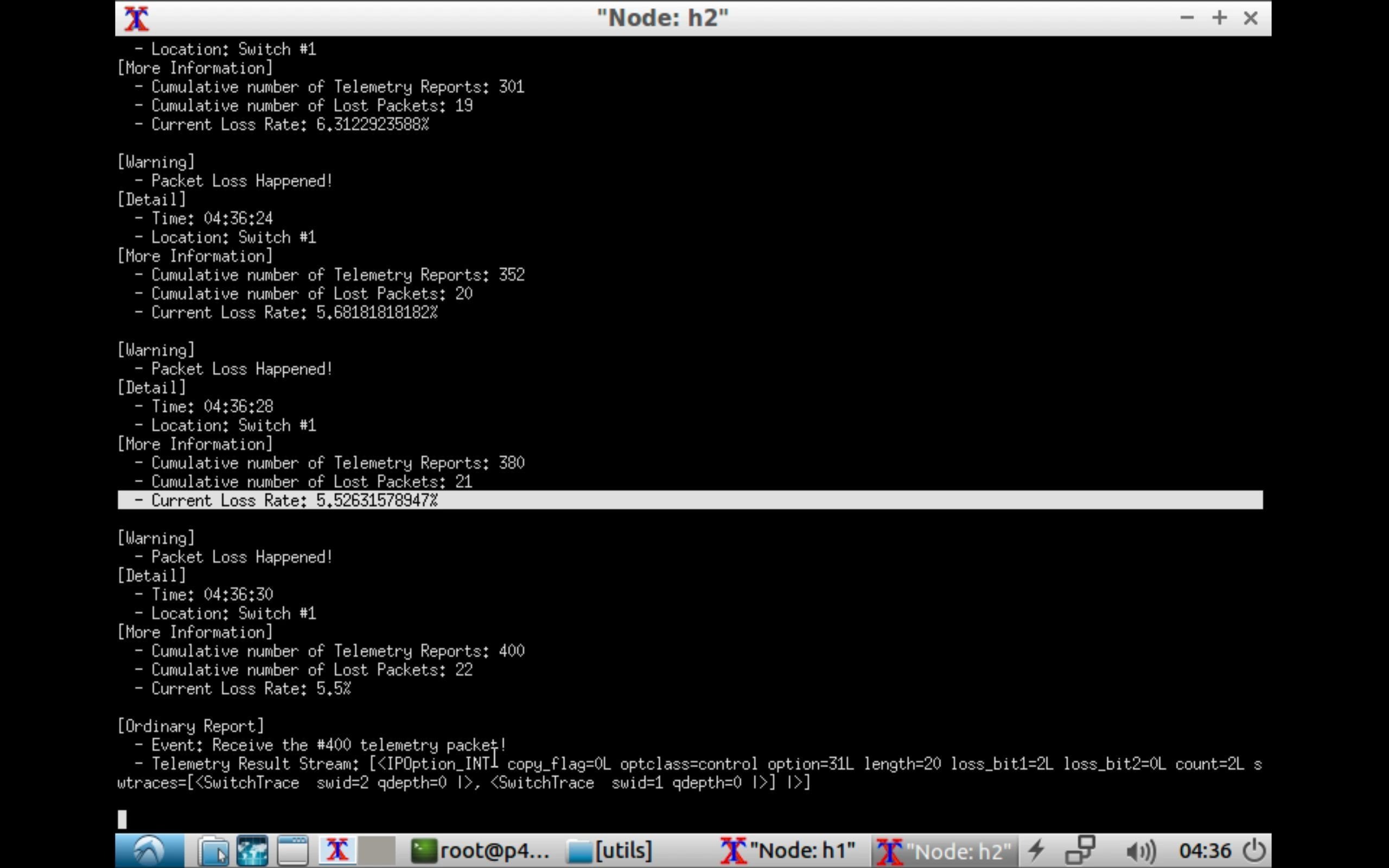Open the Lubuntu start menu
The image size is (1389, 868).
149,851
